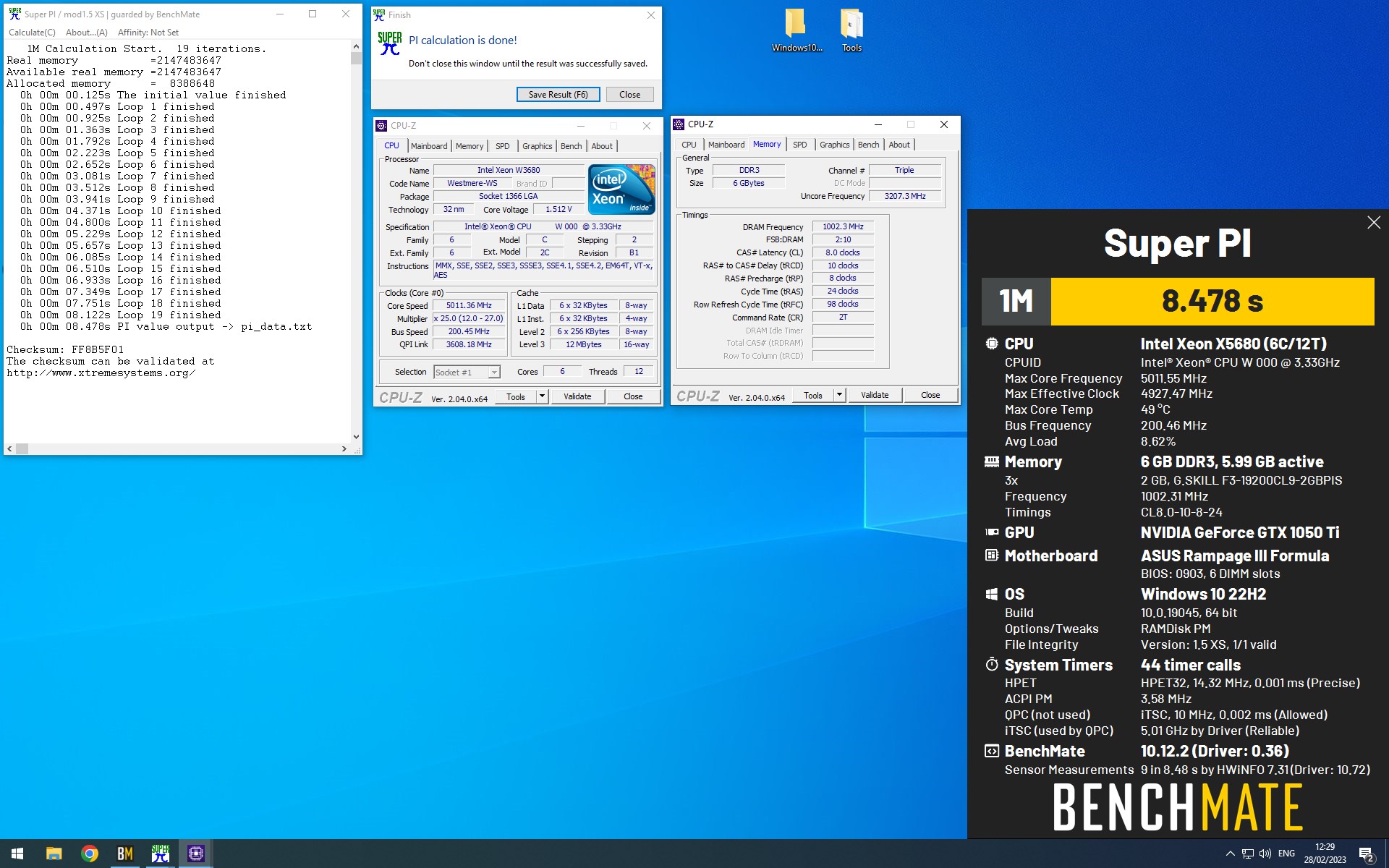Switch to Super PI taskbar icon
The width and height of the screenshot is (1389, 868).
[160, 854]
